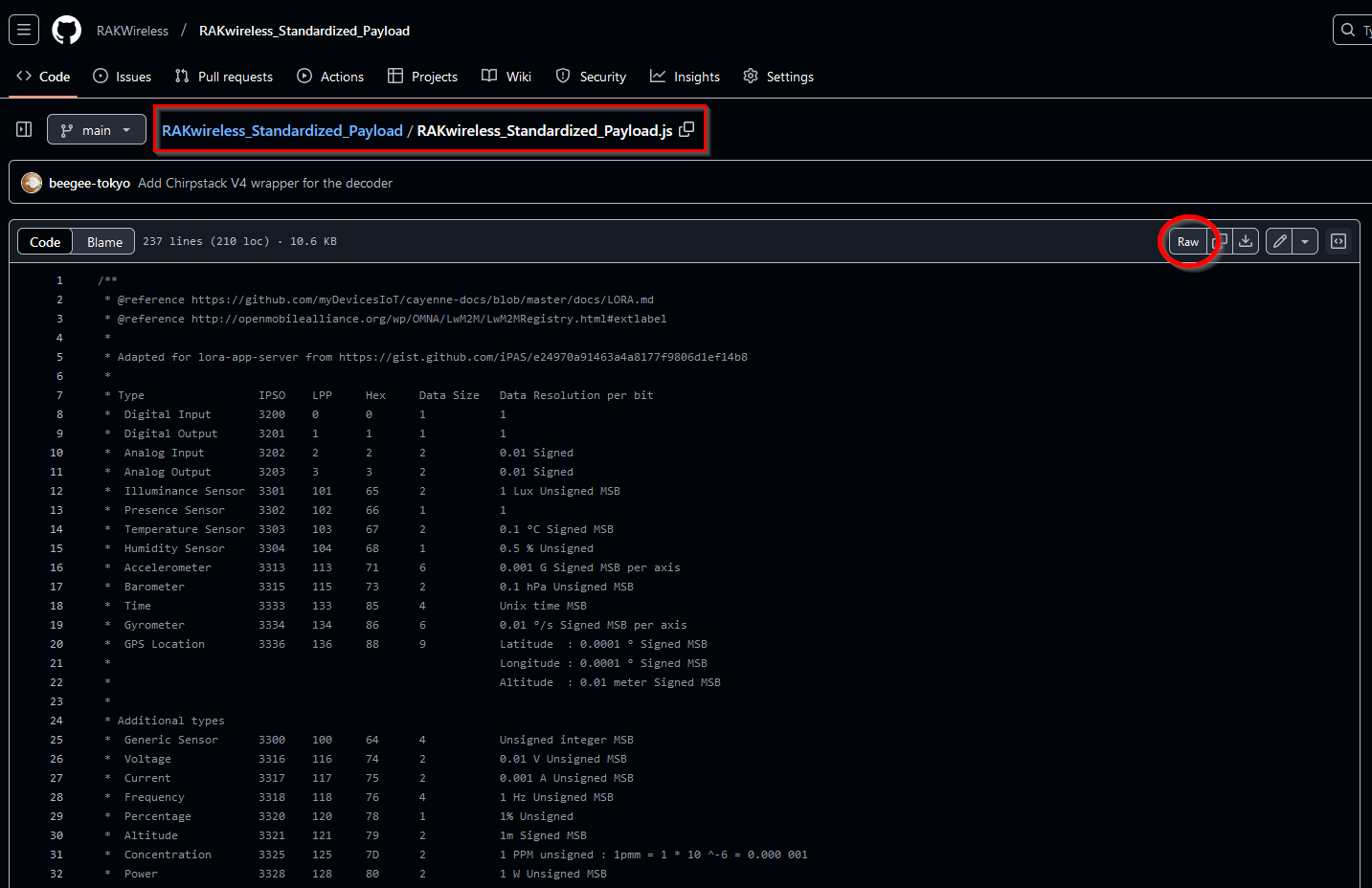Viewport: 1372px width, 888px height.
Task: Open the Issues tab
Action: click(122, 76)
